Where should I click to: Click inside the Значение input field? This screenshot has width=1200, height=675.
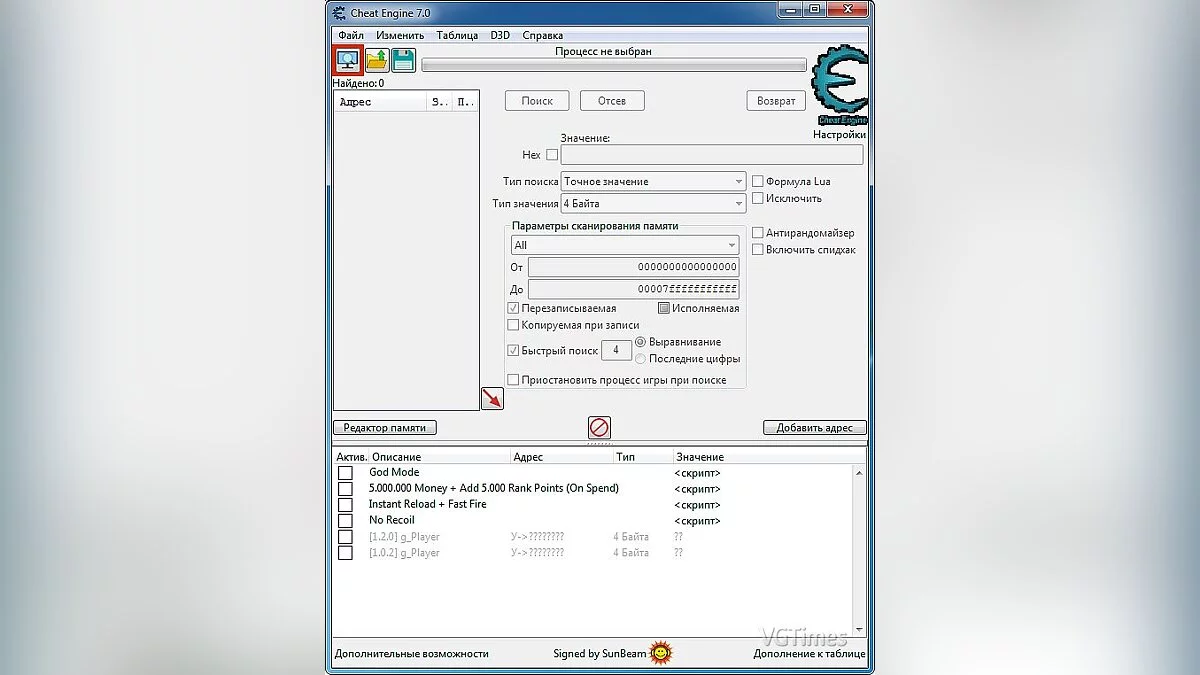click(710, 154)
